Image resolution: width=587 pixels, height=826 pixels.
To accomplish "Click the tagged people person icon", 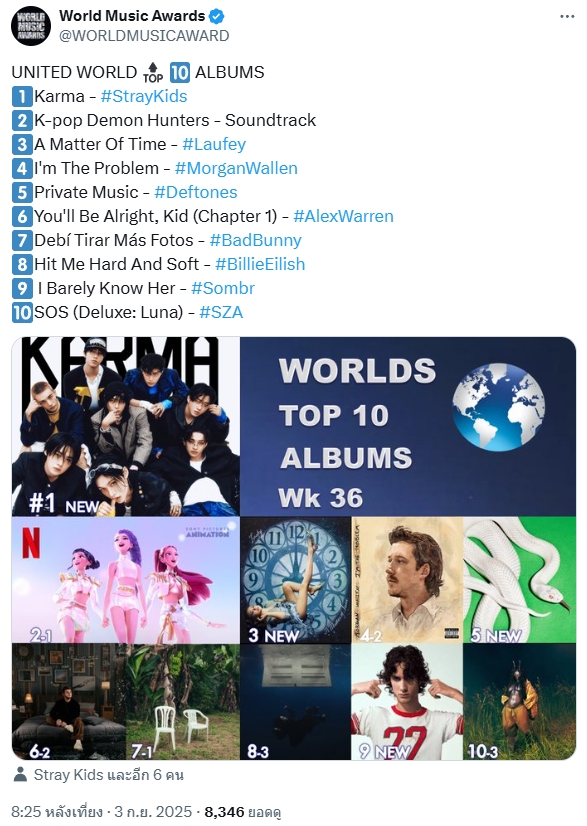I will (x=20, y=774).
